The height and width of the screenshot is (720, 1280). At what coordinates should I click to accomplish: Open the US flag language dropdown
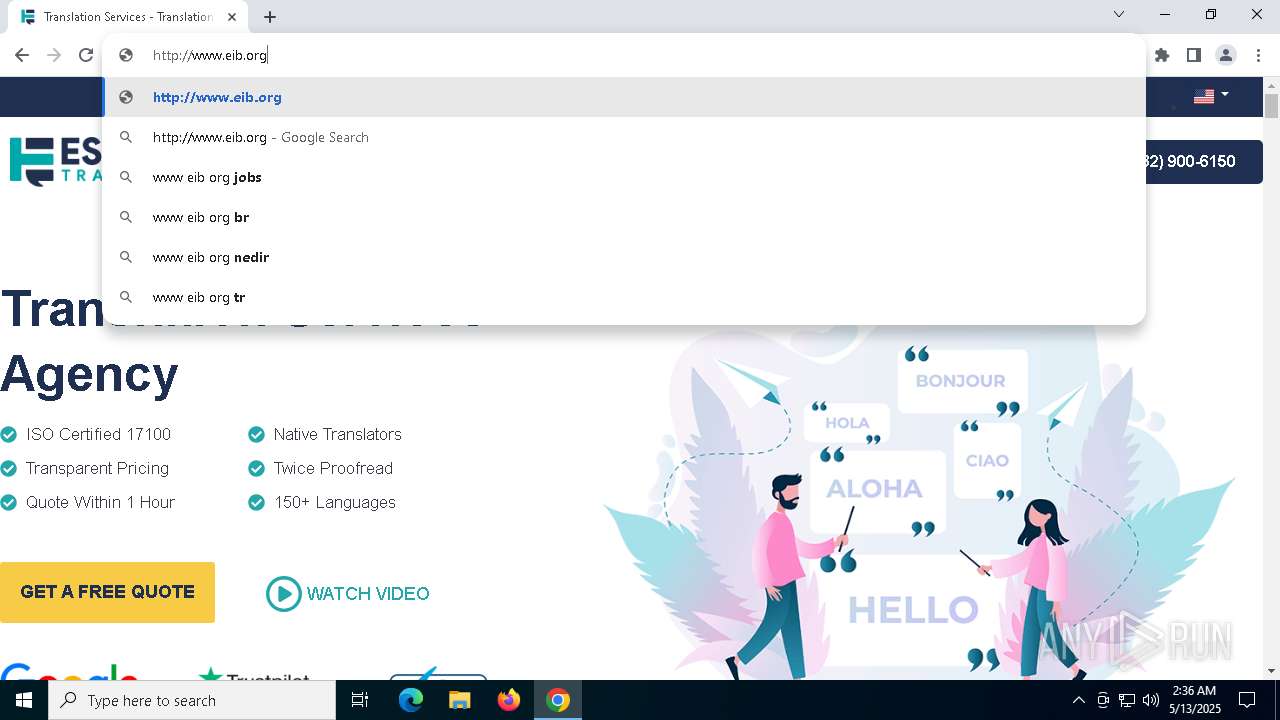1211,96
